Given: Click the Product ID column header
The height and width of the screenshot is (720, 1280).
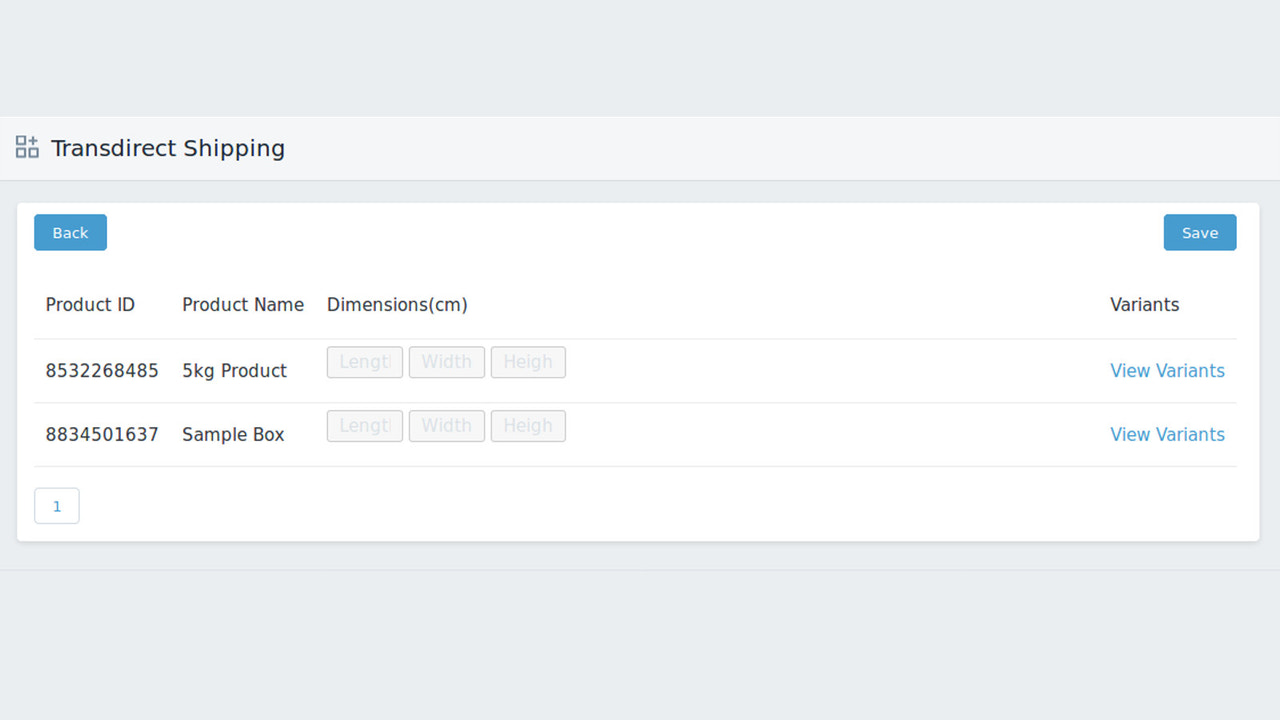Looking at the screenshot, I should tap(90, 304).
